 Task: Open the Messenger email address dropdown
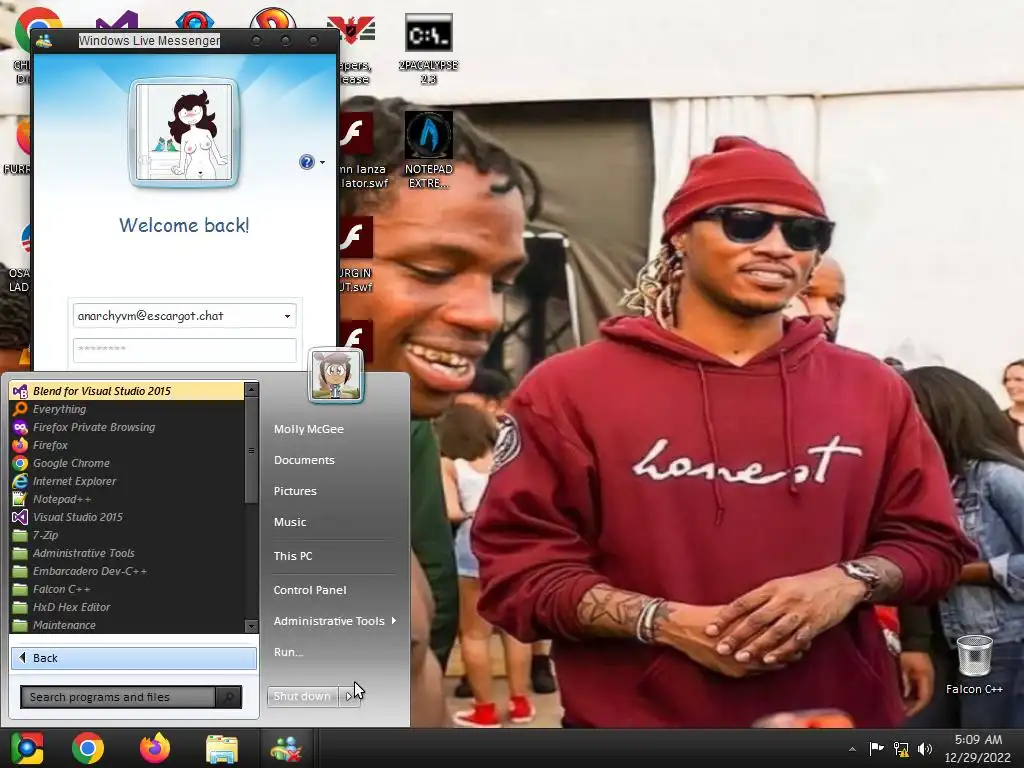click(287, 316)
